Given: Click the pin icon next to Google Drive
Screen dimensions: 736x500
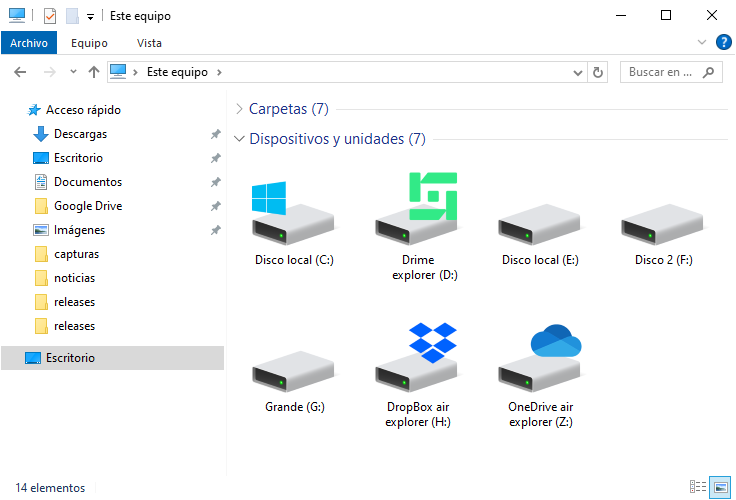Looking at the screenshot, I should point(215,206).
